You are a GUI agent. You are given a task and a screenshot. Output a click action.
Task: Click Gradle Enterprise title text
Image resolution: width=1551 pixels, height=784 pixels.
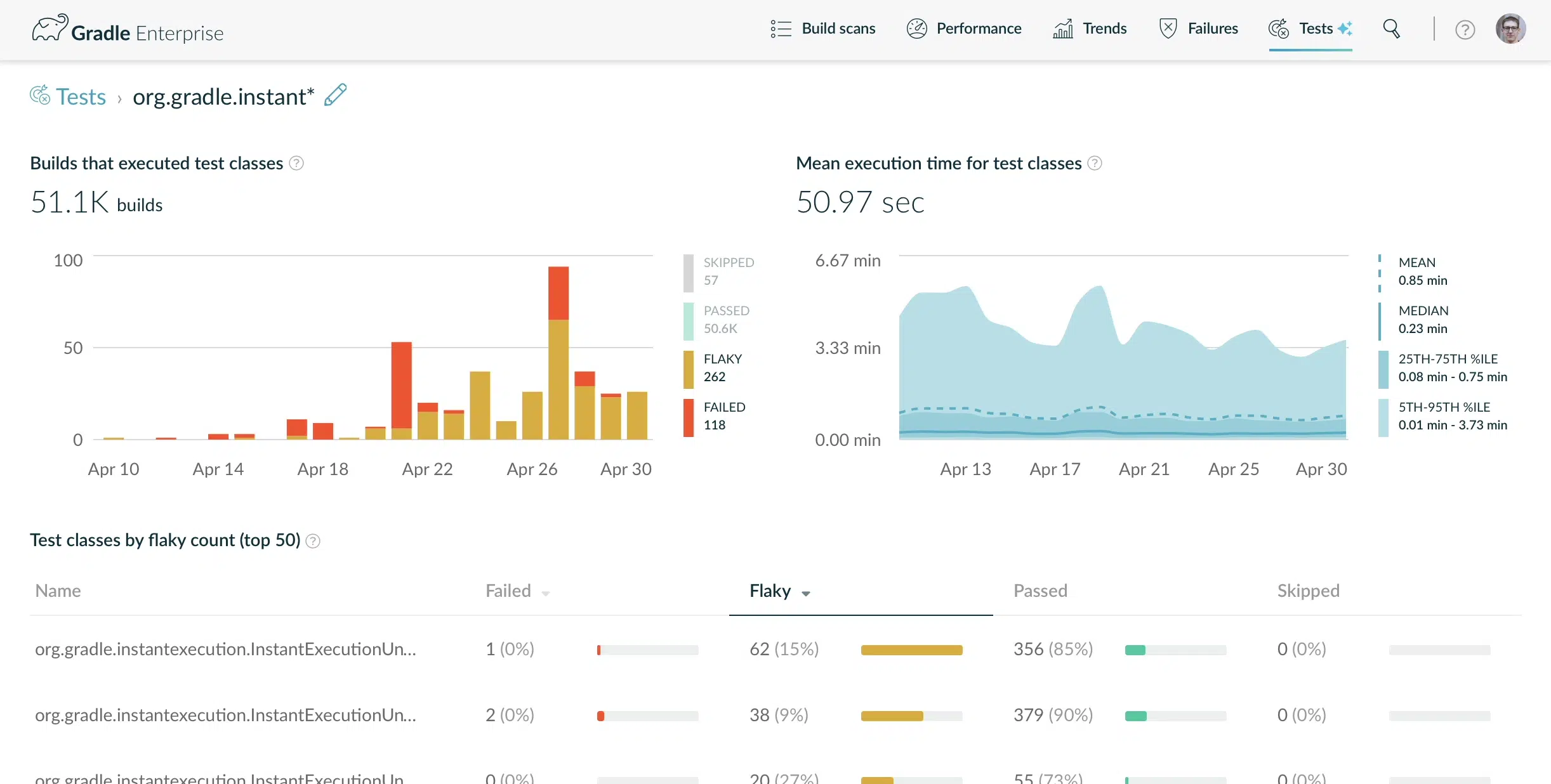pos(147,33)
